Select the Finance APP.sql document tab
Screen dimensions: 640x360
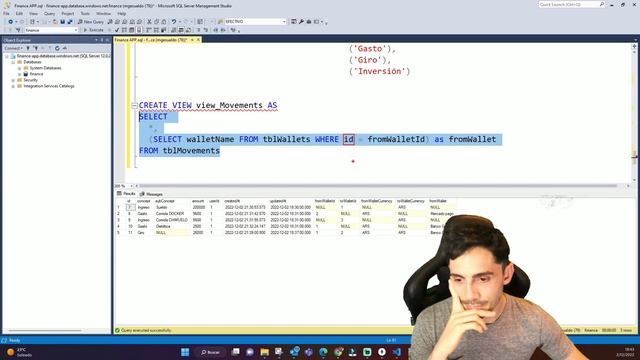click(x=151, y=40)
